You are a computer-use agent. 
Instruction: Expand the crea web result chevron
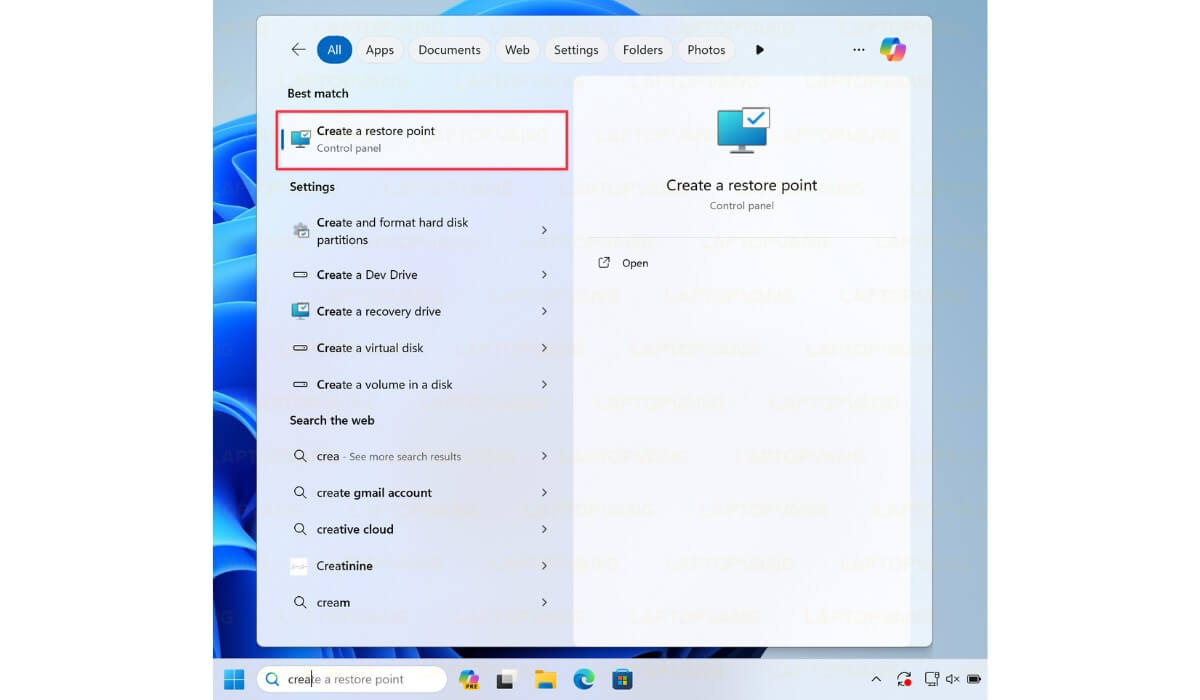544,456
